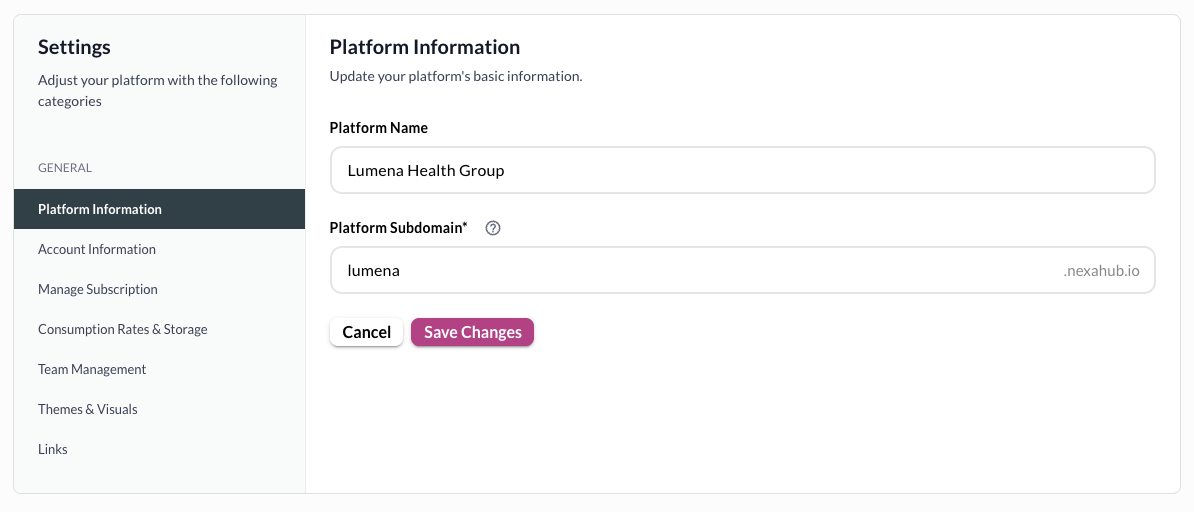Open the Account Information settings
The width and height of the screenshot is (1194, 512).
coord(97,249)
